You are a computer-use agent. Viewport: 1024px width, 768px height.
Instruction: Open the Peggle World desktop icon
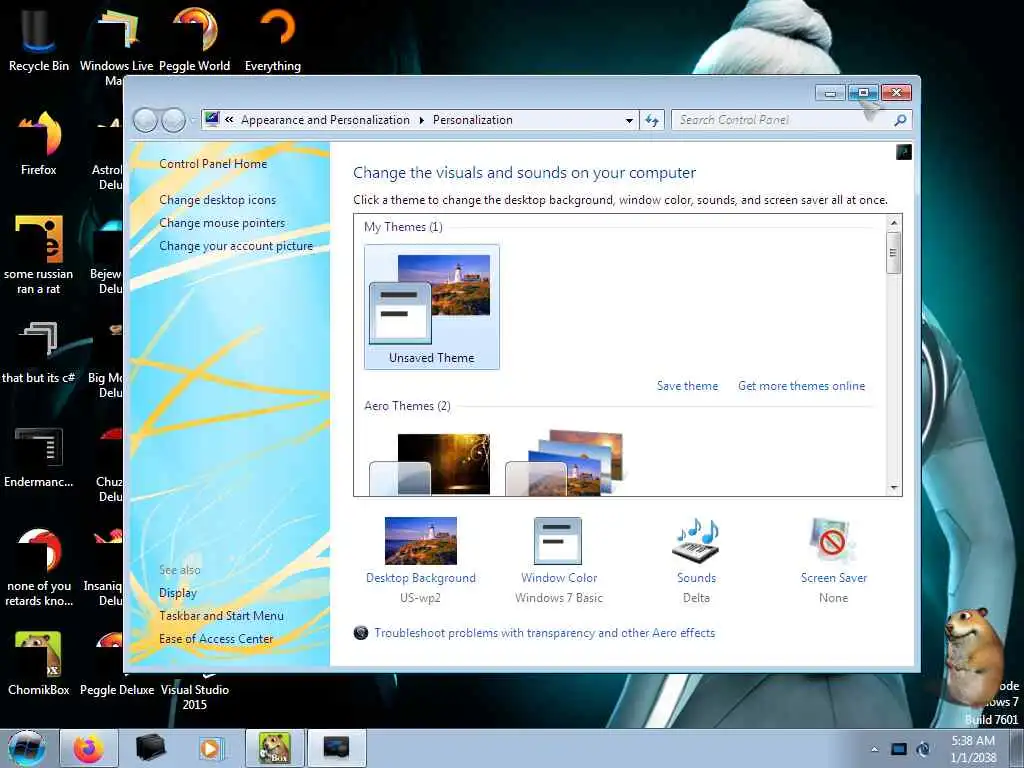tap(195, 39)
